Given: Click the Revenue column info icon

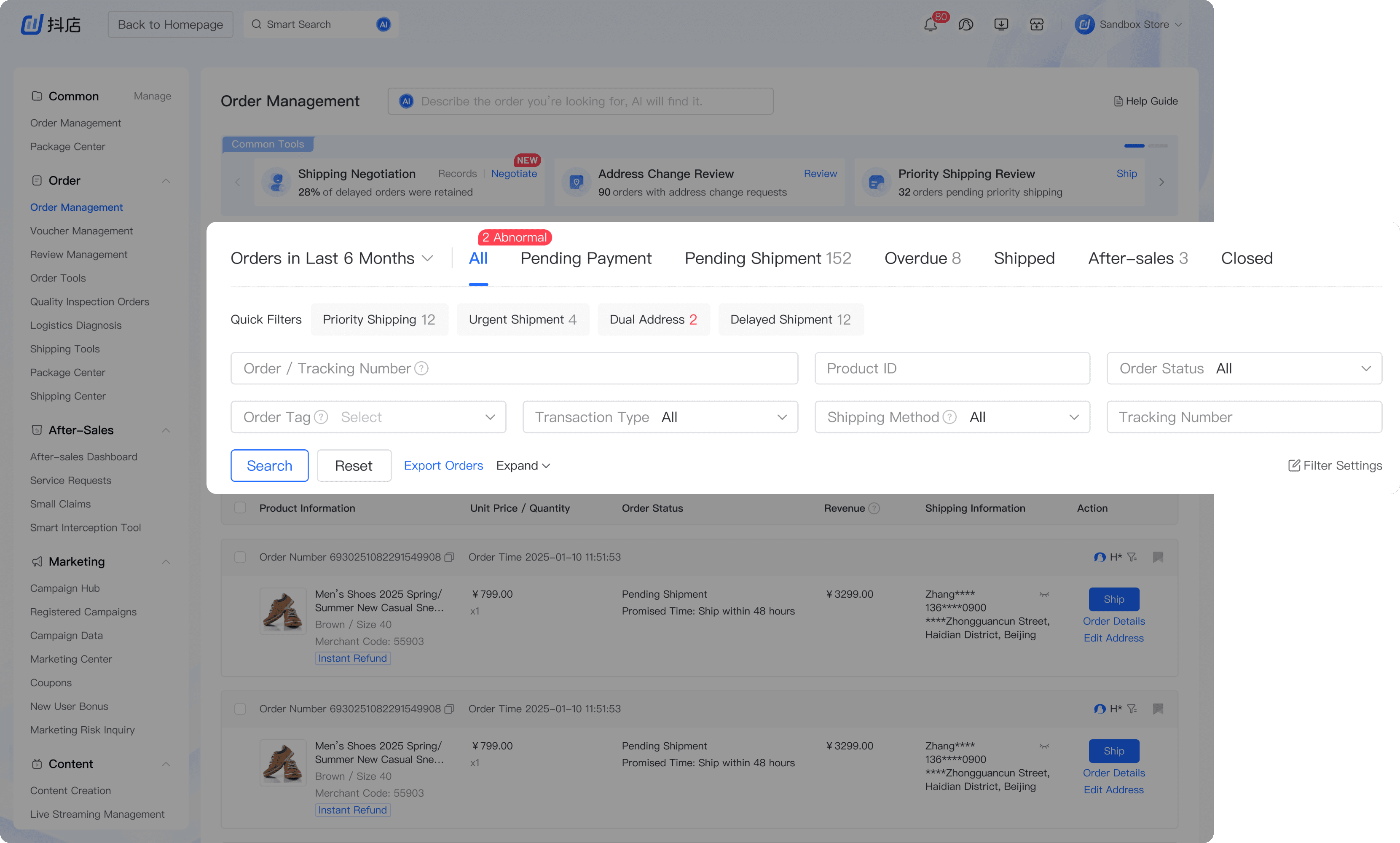Looking at the screenshot, I should 874,508.
